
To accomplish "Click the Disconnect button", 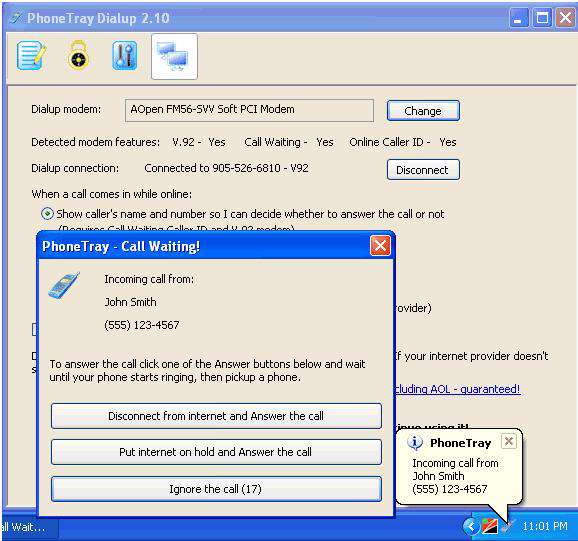I will (x=423, y=170).
